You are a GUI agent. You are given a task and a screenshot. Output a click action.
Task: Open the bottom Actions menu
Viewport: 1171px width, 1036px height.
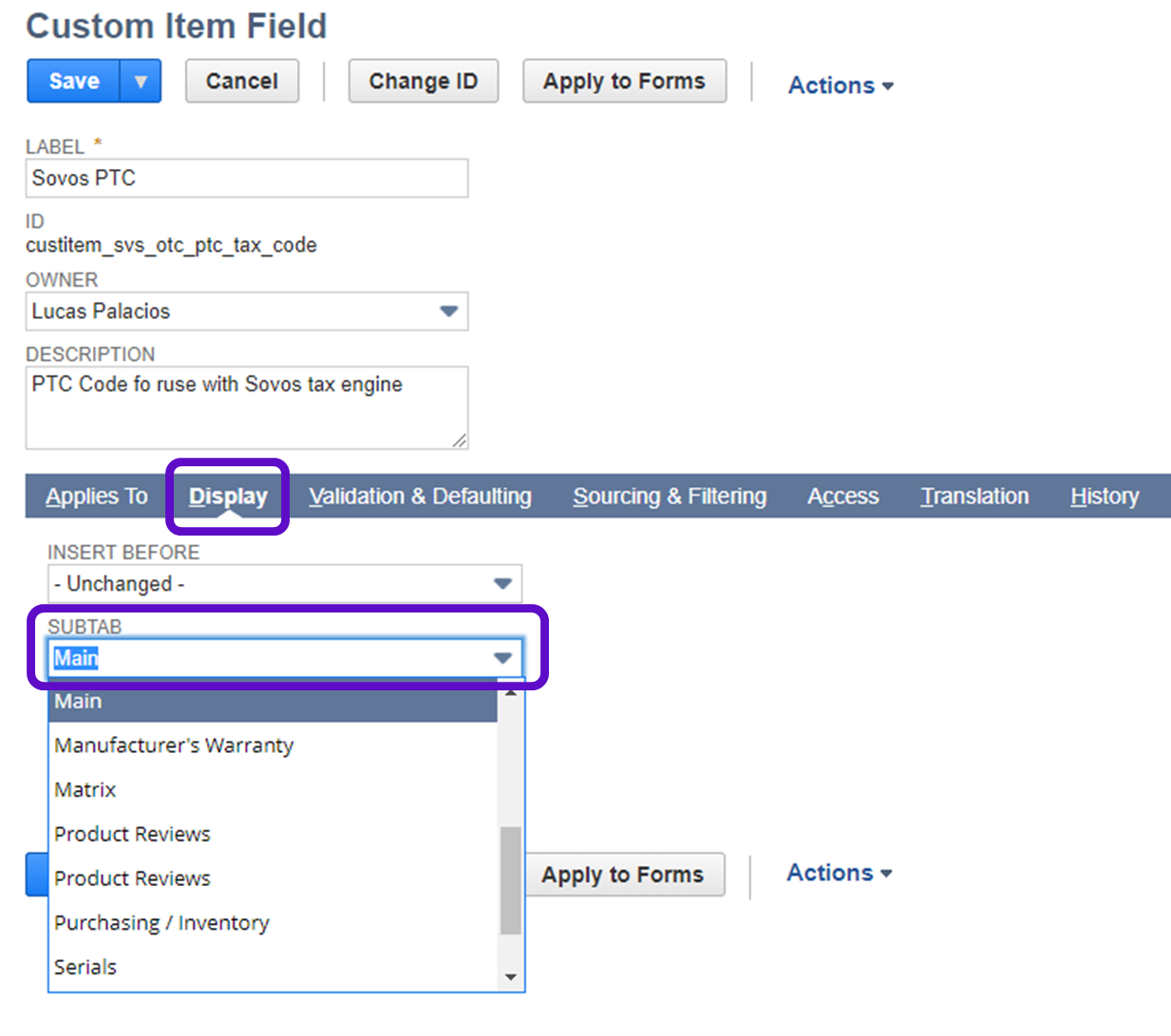coord(839,873)
